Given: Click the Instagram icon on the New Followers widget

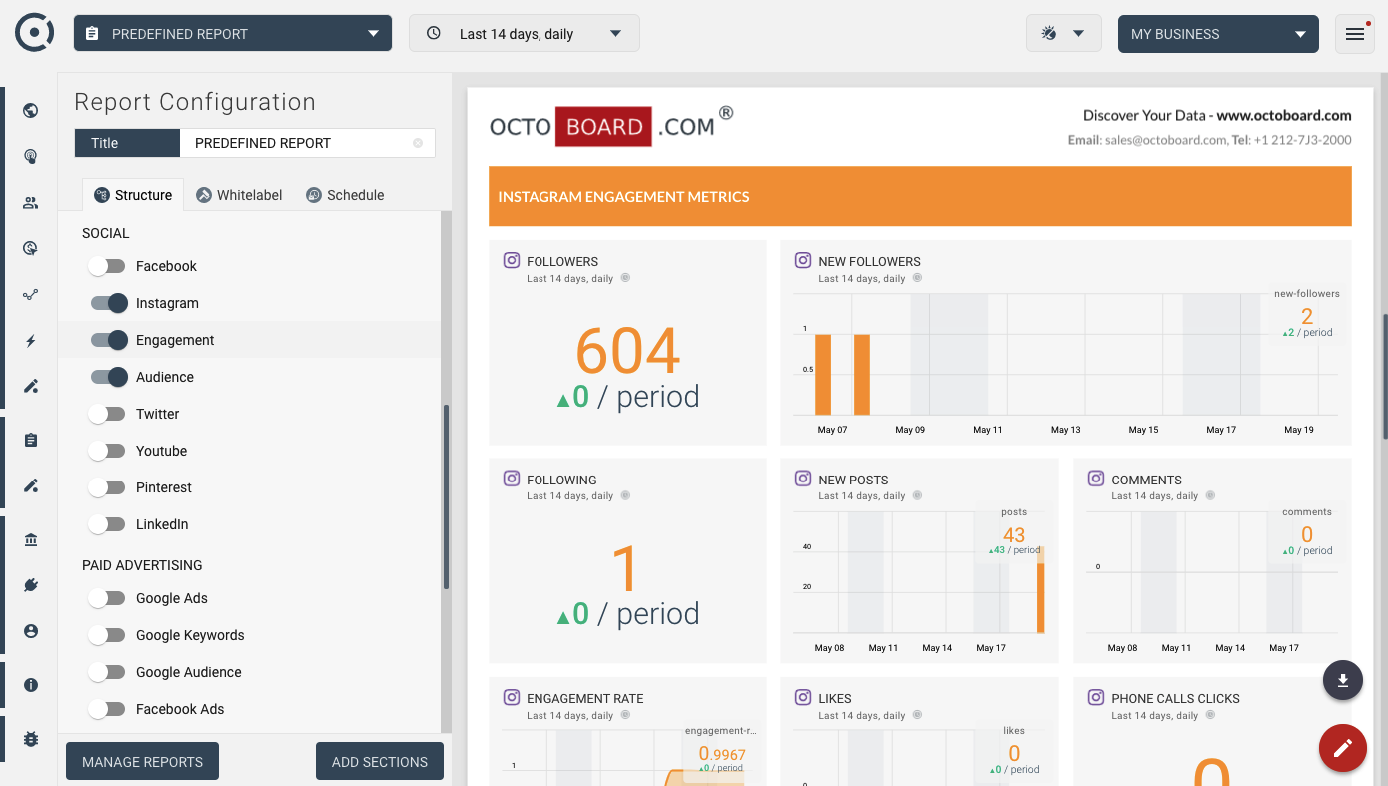Looking at the screenshot, I should (803, 261).
